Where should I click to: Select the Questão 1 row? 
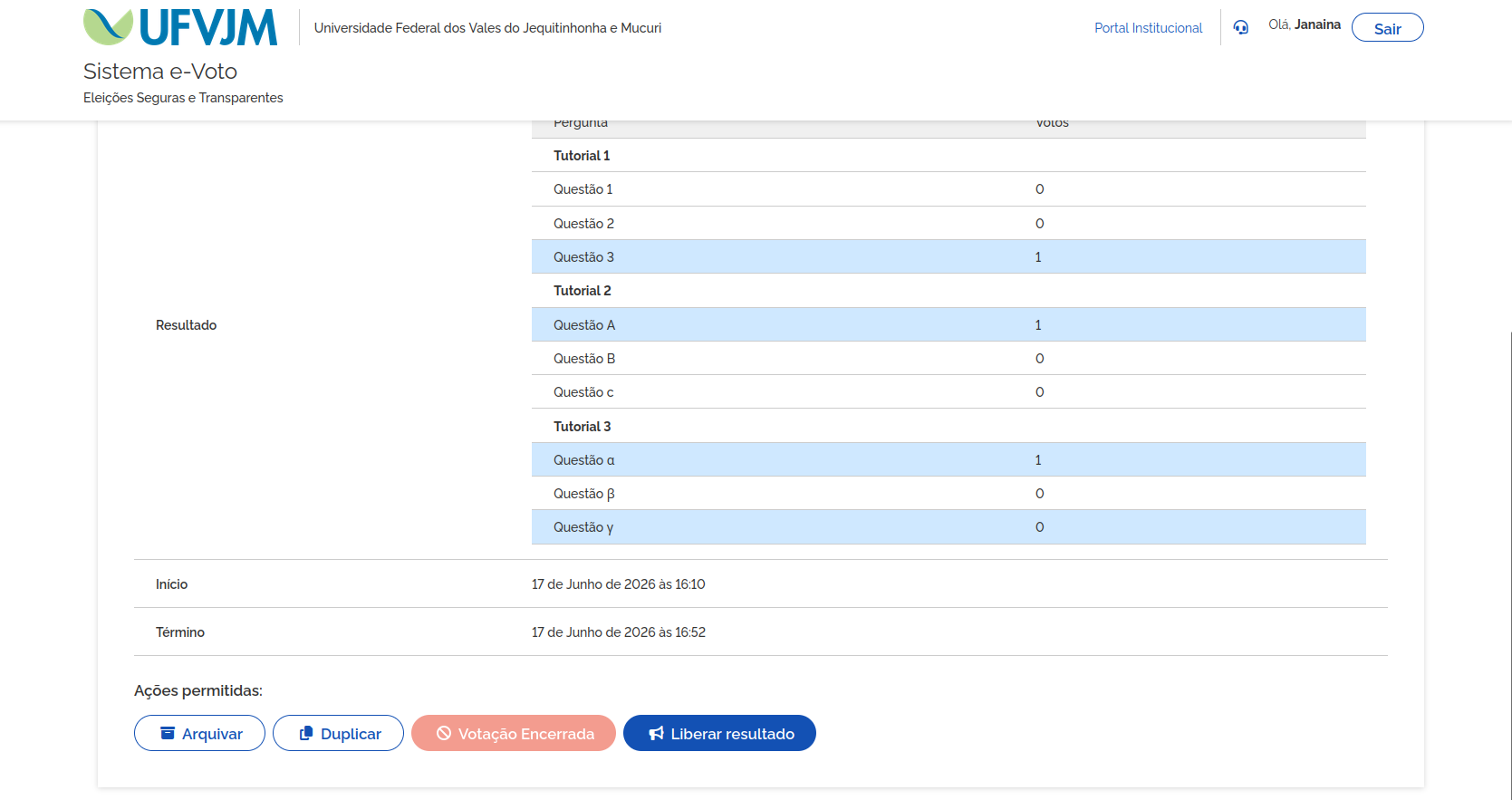point(949,189)
